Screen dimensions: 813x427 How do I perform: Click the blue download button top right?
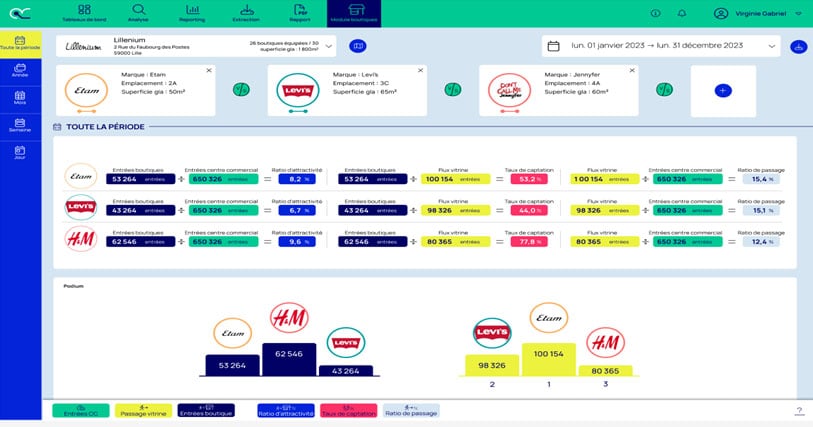798,47
